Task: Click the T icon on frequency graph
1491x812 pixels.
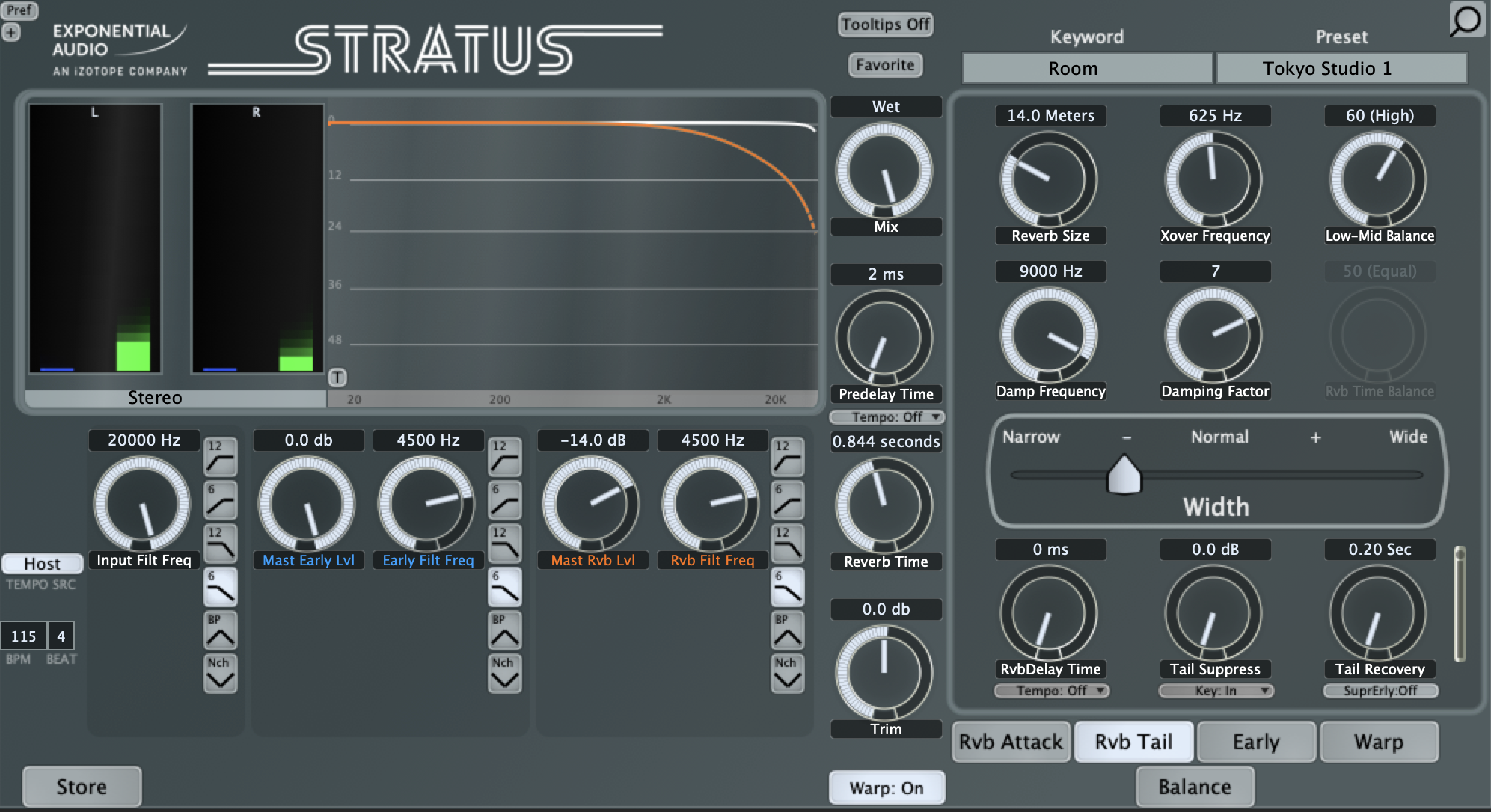Action: click(337, 378)
